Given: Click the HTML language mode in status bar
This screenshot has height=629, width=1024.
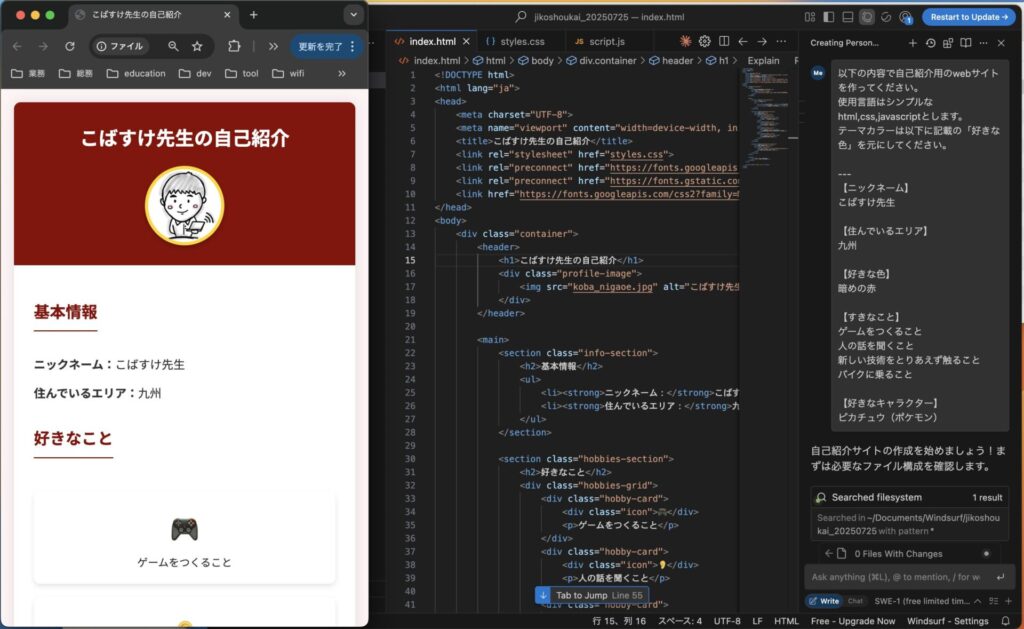Looking at the screenshot, I should 786,621.
